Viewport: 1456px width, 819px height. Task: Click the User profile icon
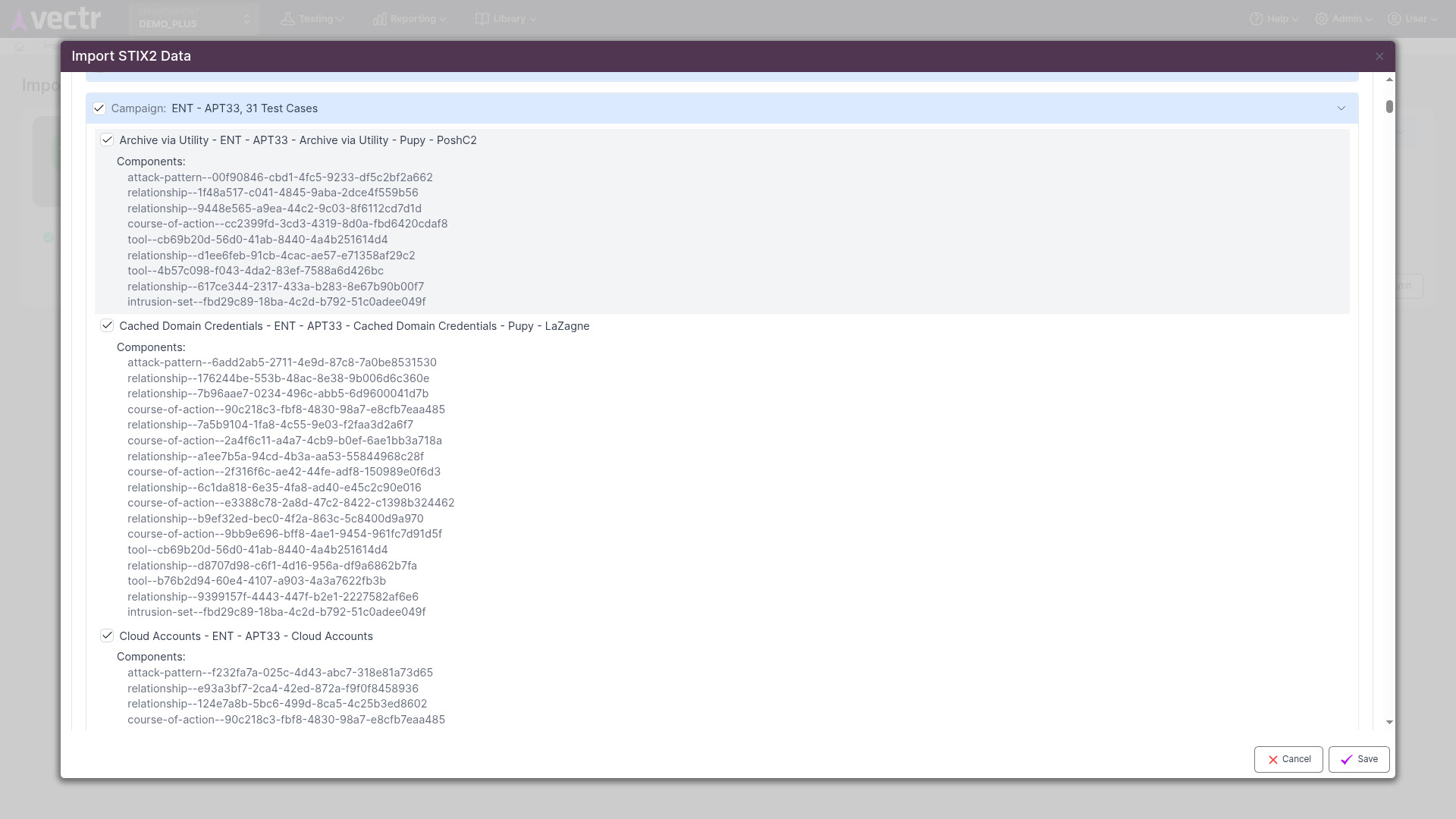(1395, 19)
